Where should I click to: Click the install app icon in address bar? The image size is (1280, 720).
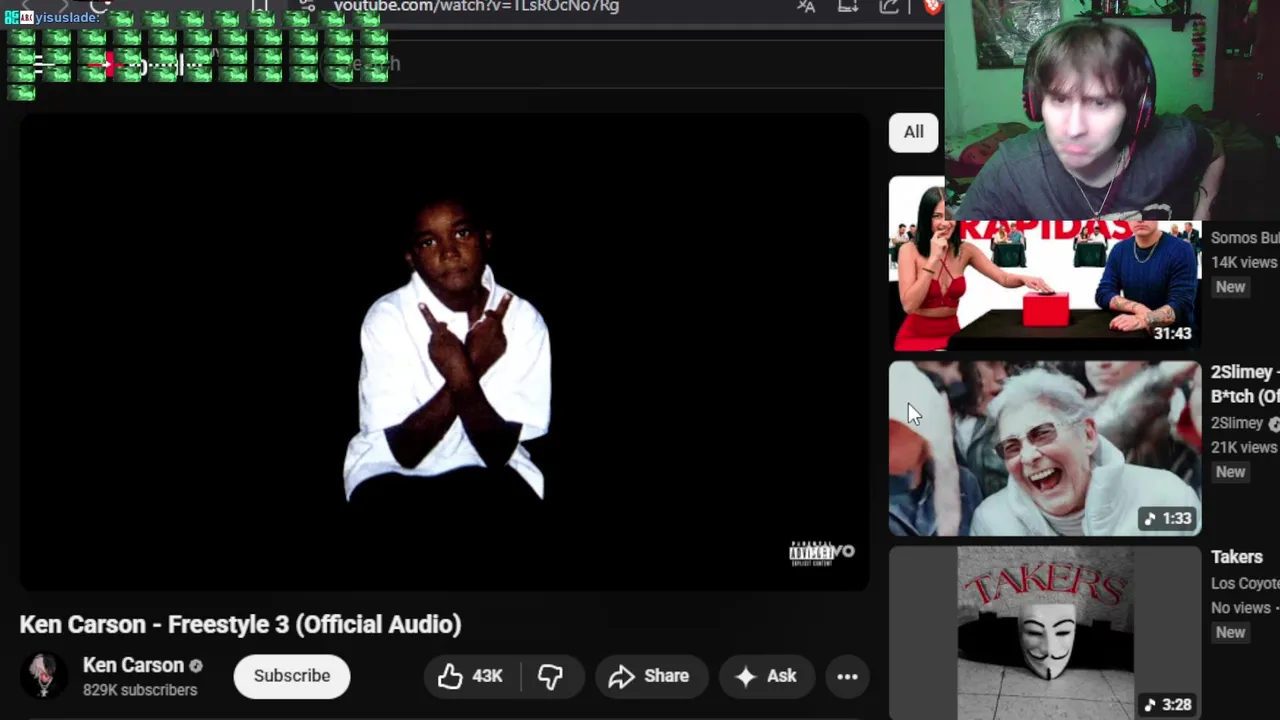[848, 6]
